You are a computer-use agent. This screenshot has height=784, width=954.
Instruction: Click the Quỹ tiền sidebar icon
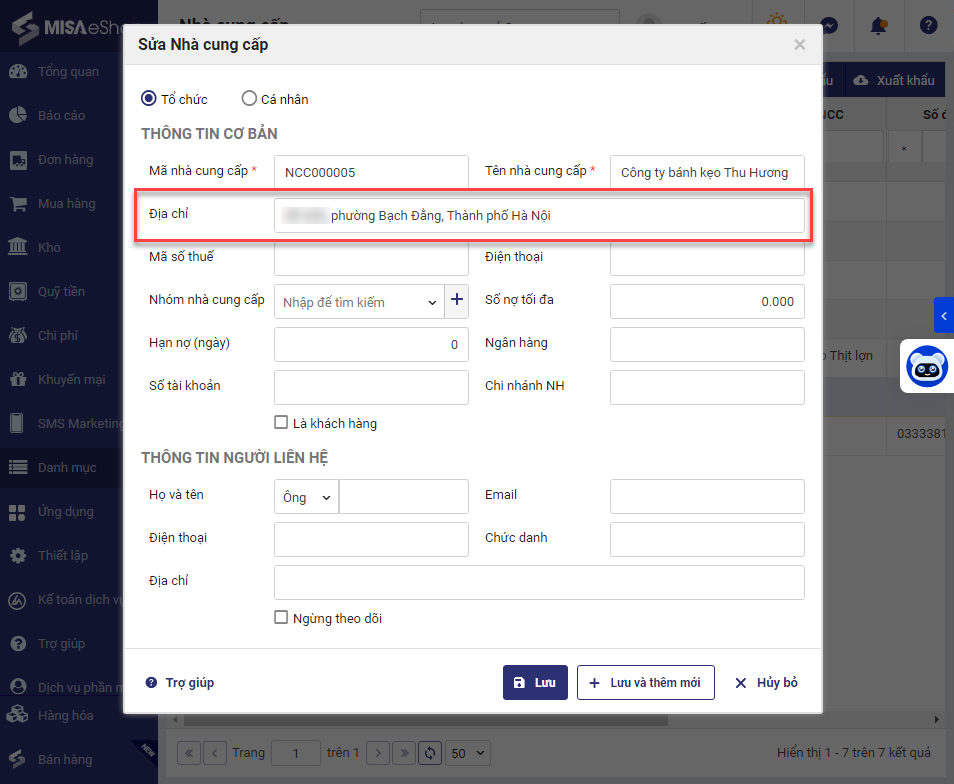pos(18,291)
